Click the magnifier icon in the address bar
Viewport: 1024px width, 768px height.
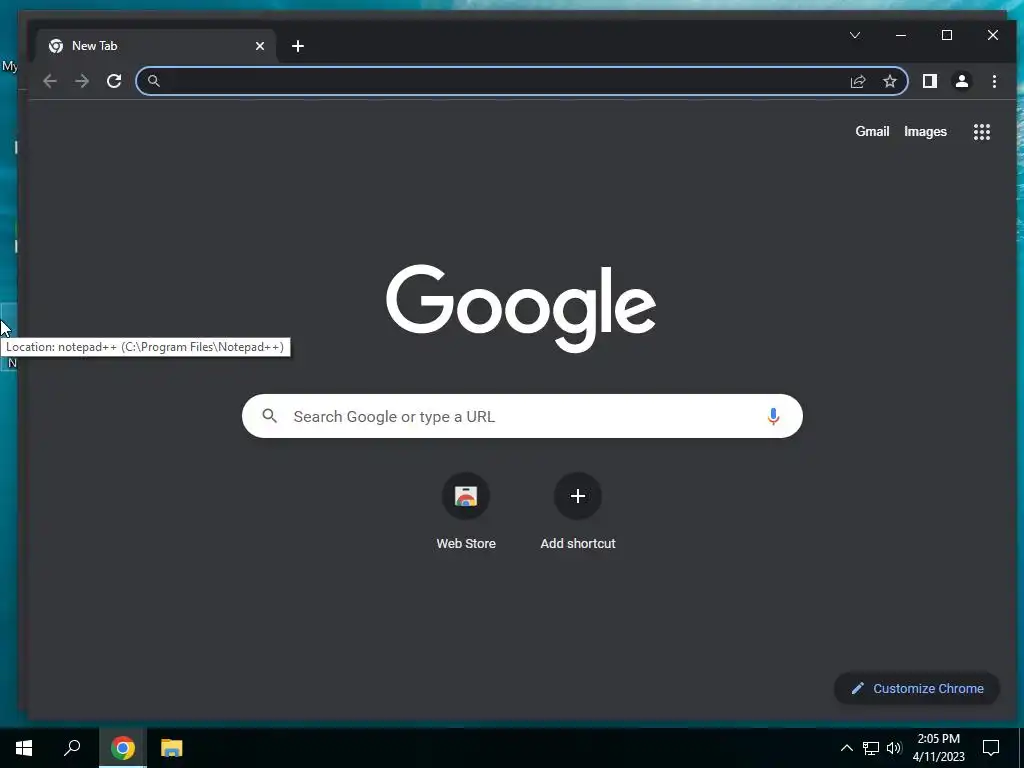(153, 81)
